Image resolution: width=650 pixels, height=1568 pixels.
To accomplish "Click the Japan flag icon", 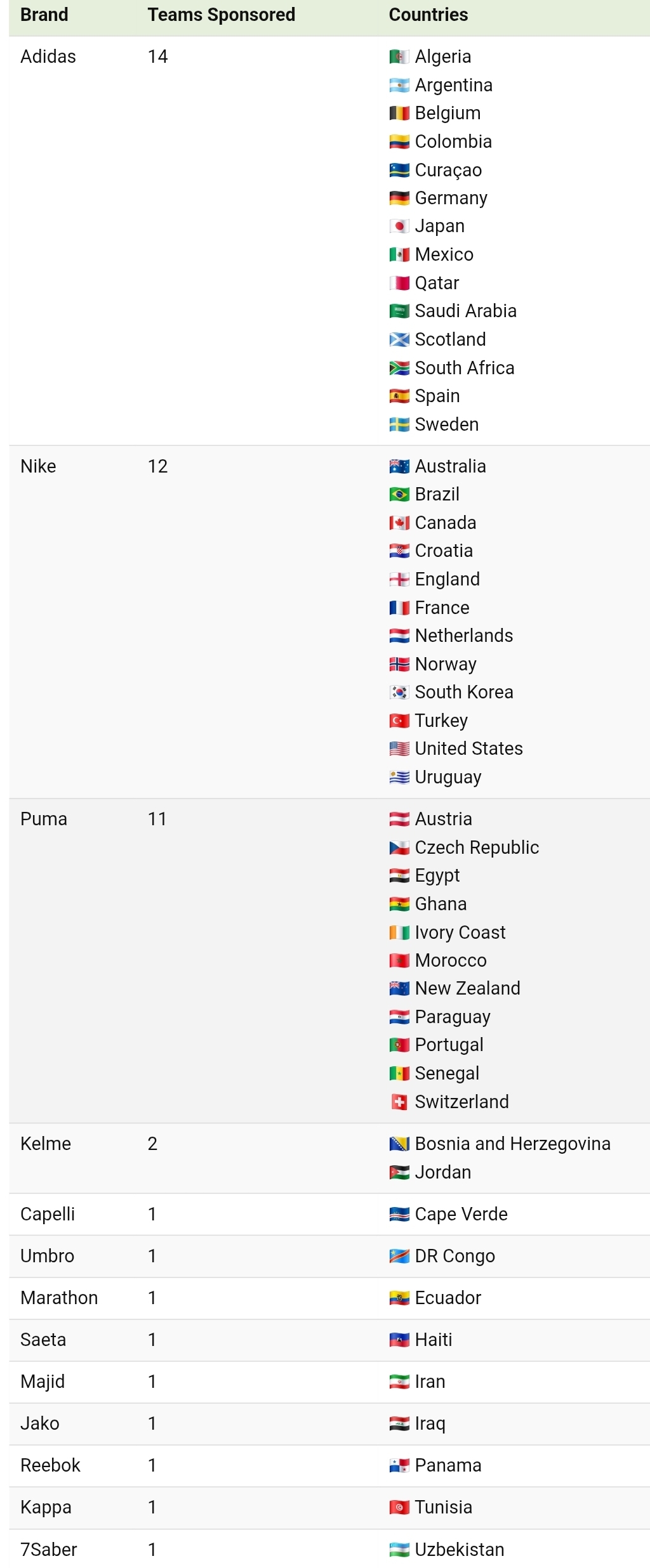I will (x=399, y=226).
